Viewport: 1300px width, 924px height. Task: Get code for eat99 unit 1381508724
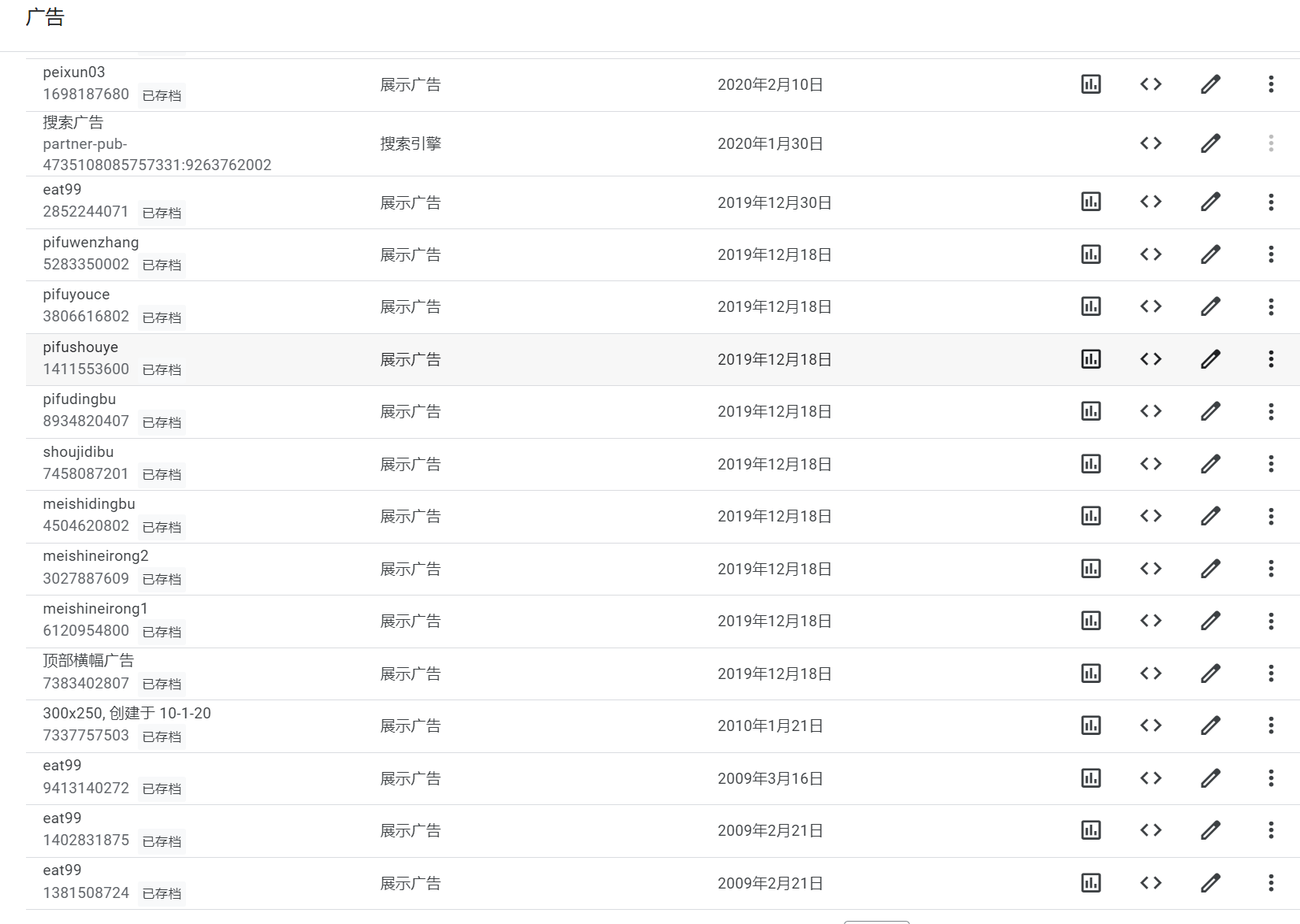coord(1150,883)
